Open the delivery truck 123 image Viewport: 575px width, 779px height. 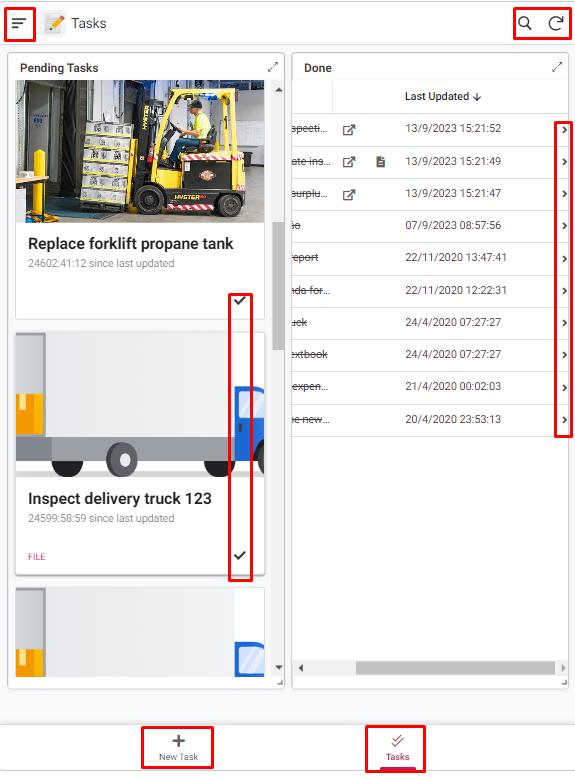coord(140,404)
